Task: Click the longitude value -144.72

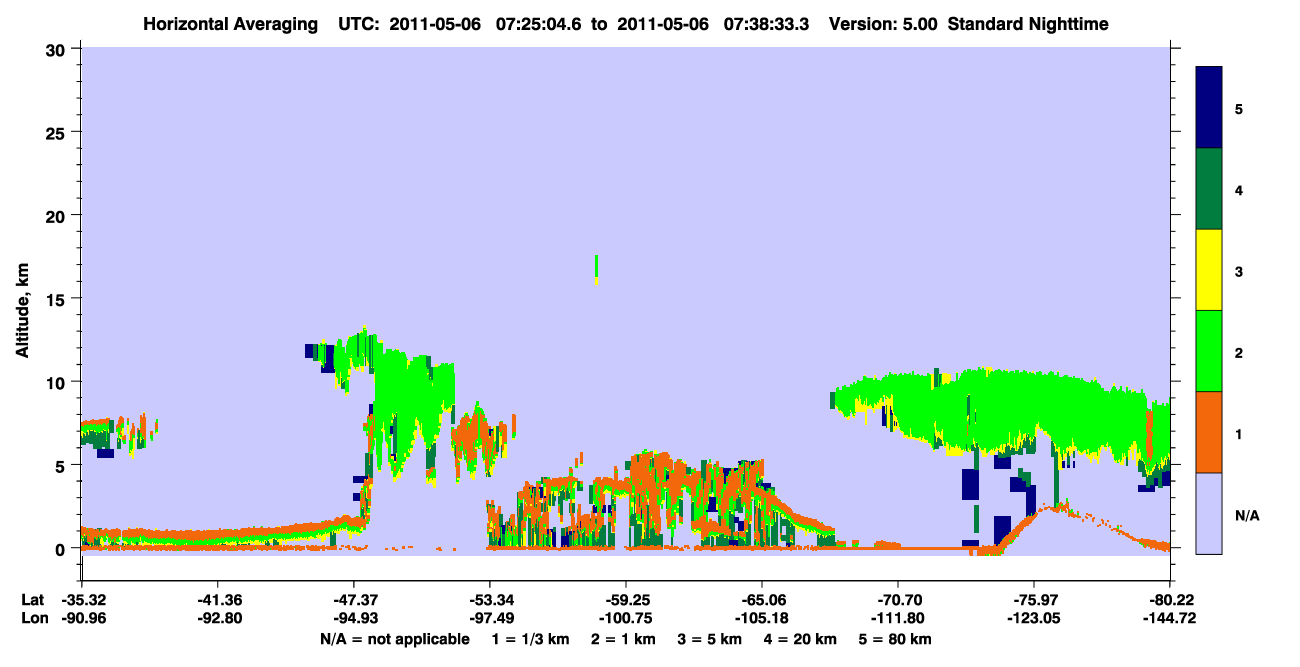Action: coord(1170,618)
